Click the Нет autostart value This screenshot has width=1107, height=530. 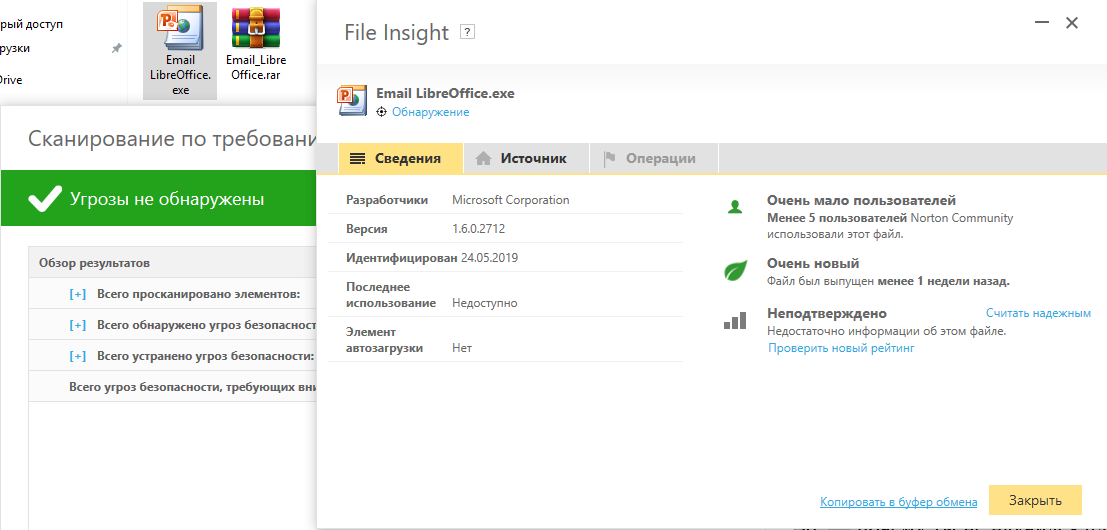coord(462,348)
